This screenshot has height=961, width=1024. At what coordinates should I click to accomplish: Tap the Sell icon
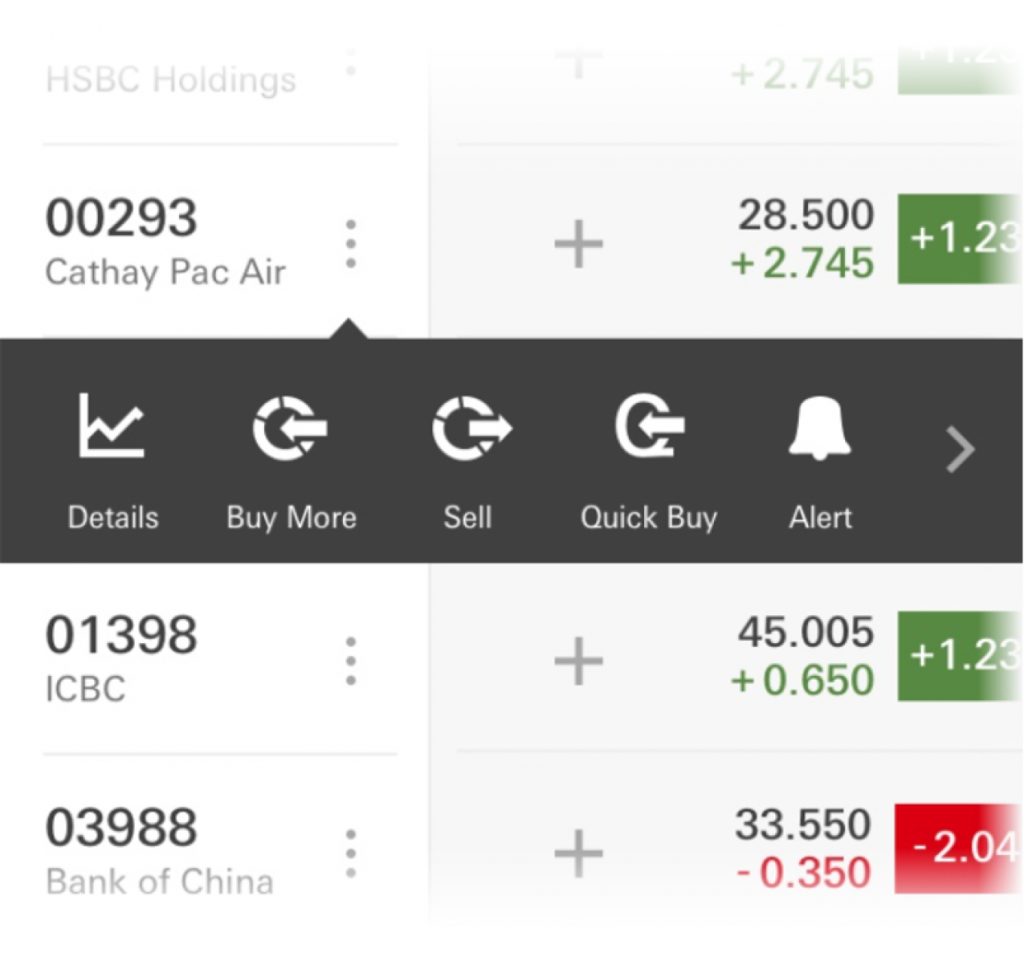(x=470, y=429)
